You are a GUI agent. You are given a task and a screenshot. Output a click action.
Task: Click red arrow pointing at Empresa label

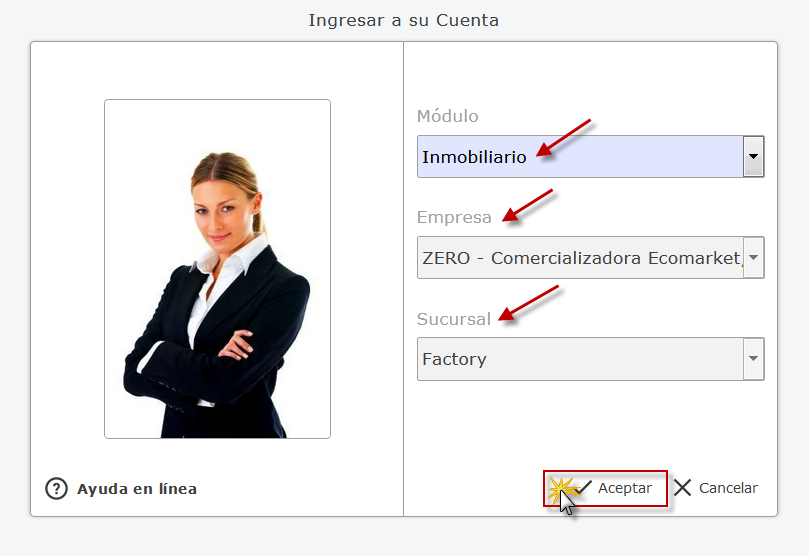(527, 205)
